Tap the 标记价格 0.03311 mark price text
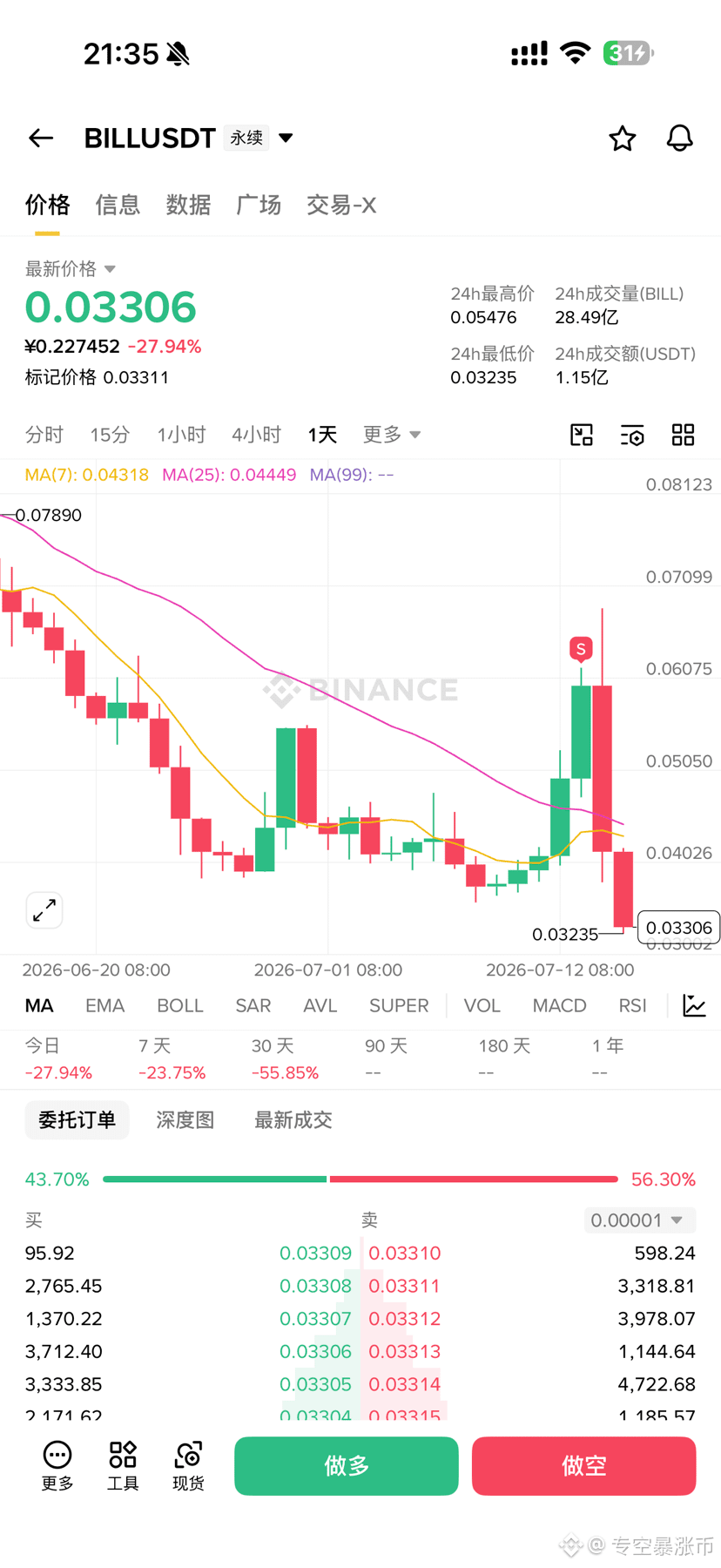 [97, 377]
